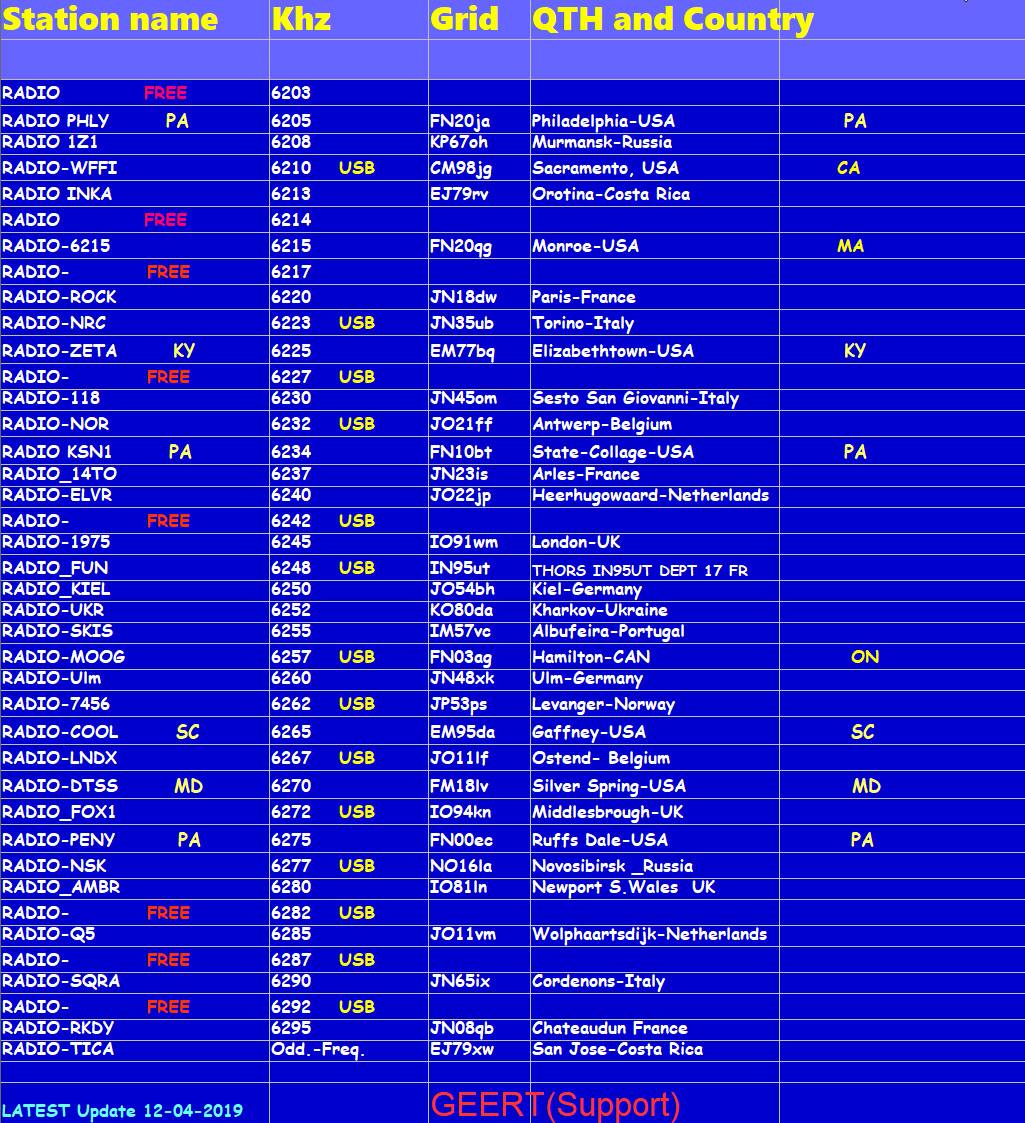1025x1123 pixels.
Task: Select Levanger-Norway location cell
Action: [x=603, y=704]
